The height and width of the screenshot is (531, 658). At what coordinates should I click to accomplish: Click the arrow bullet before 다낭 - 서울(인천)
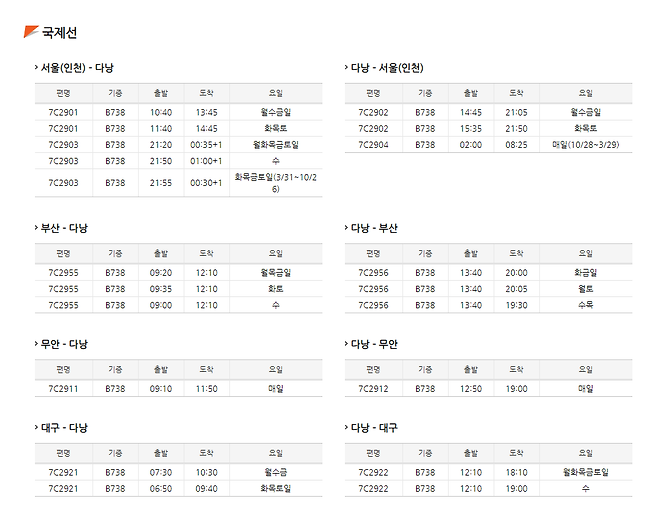[346, 68]
